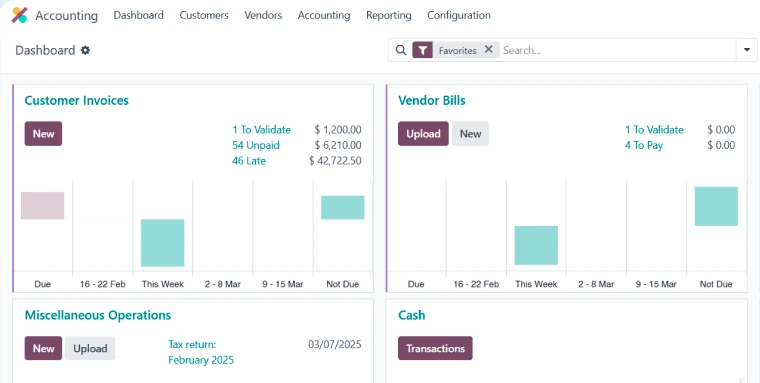Open the Vendors menu

263,16
